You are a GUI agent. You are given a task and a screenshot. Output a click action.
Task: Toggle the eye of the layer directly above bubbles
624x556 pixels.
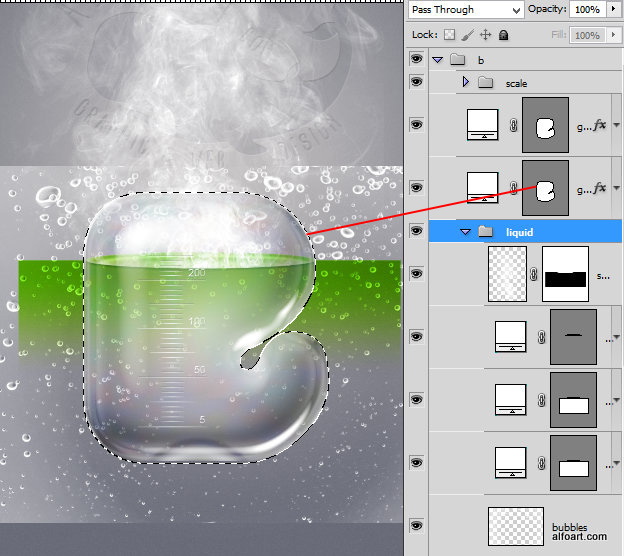point(416,462)
